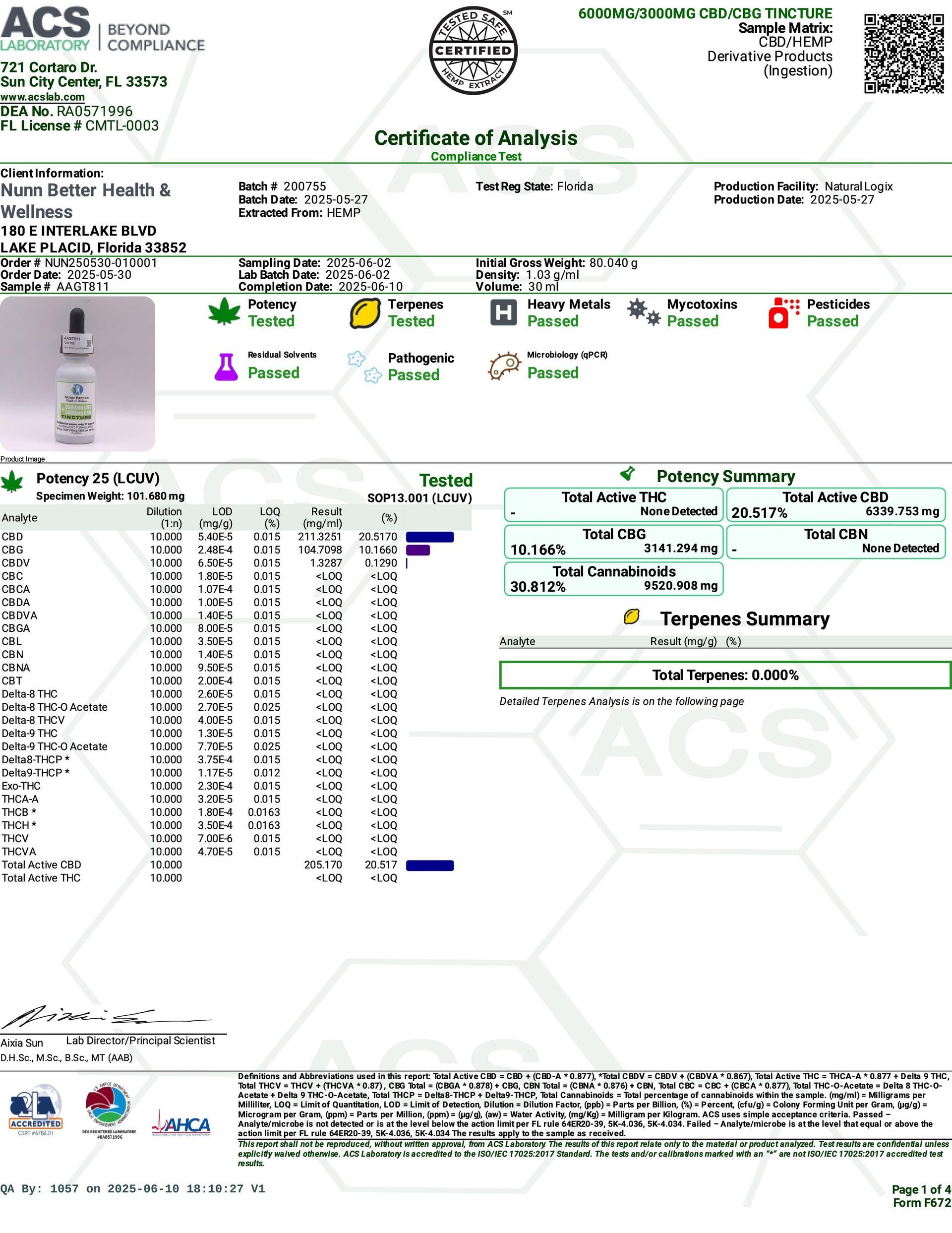Viewport: 952px width, 1233px height.
Task: Click the Compliance Test subtitle
Action: click(x=476, y=156)
